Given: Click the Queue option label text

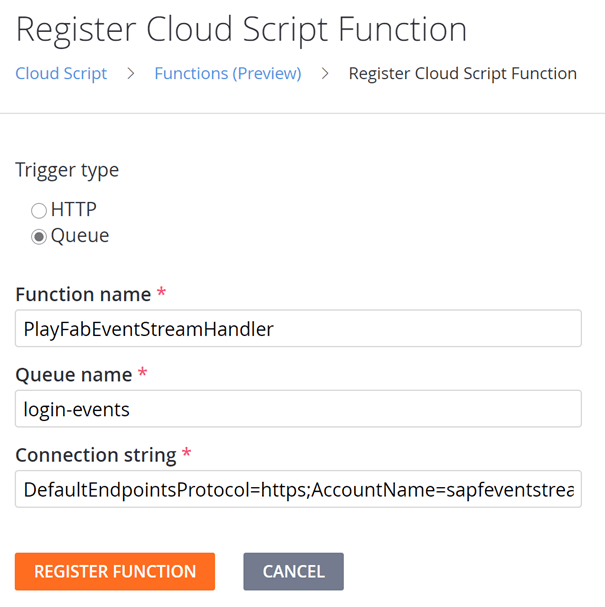Looking at the screenshot, I should click(79, 236).
